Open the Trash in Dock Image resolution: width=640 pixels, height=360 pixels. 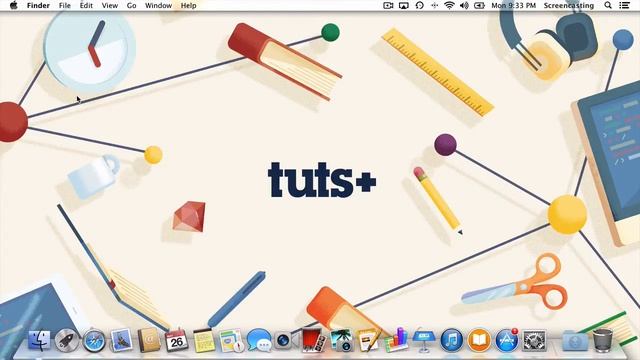click(602, 340)
